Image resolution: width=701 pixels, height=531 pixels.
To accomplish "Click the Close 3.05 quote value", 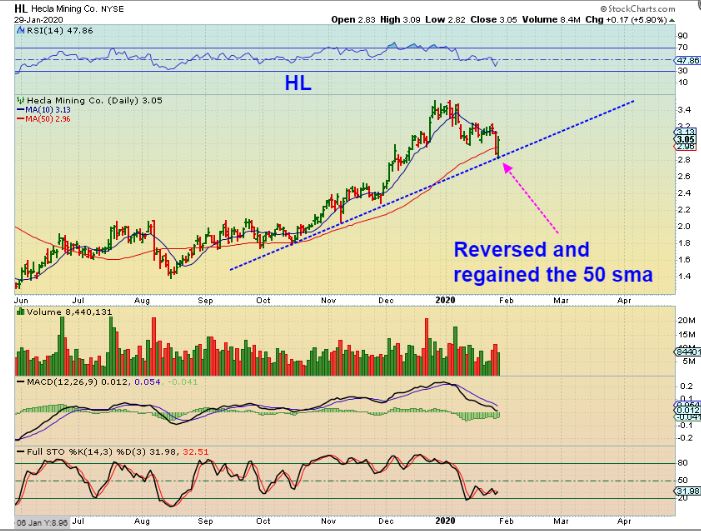I will [x=494, y=20].
